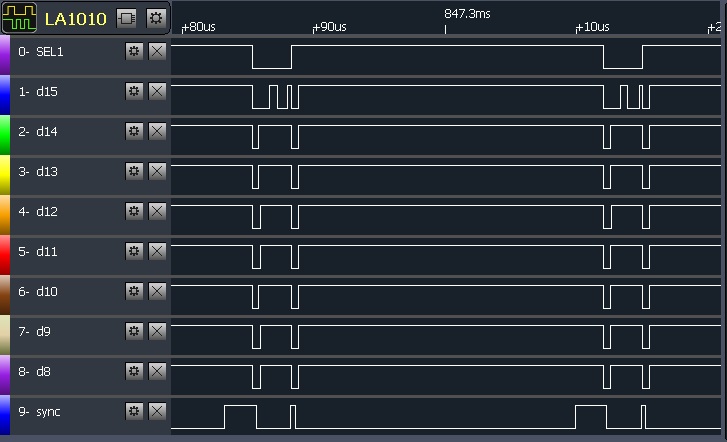Click the LA1010 device name label
The height and width of the screenshot is (442, 727).
tap(75, 19)
